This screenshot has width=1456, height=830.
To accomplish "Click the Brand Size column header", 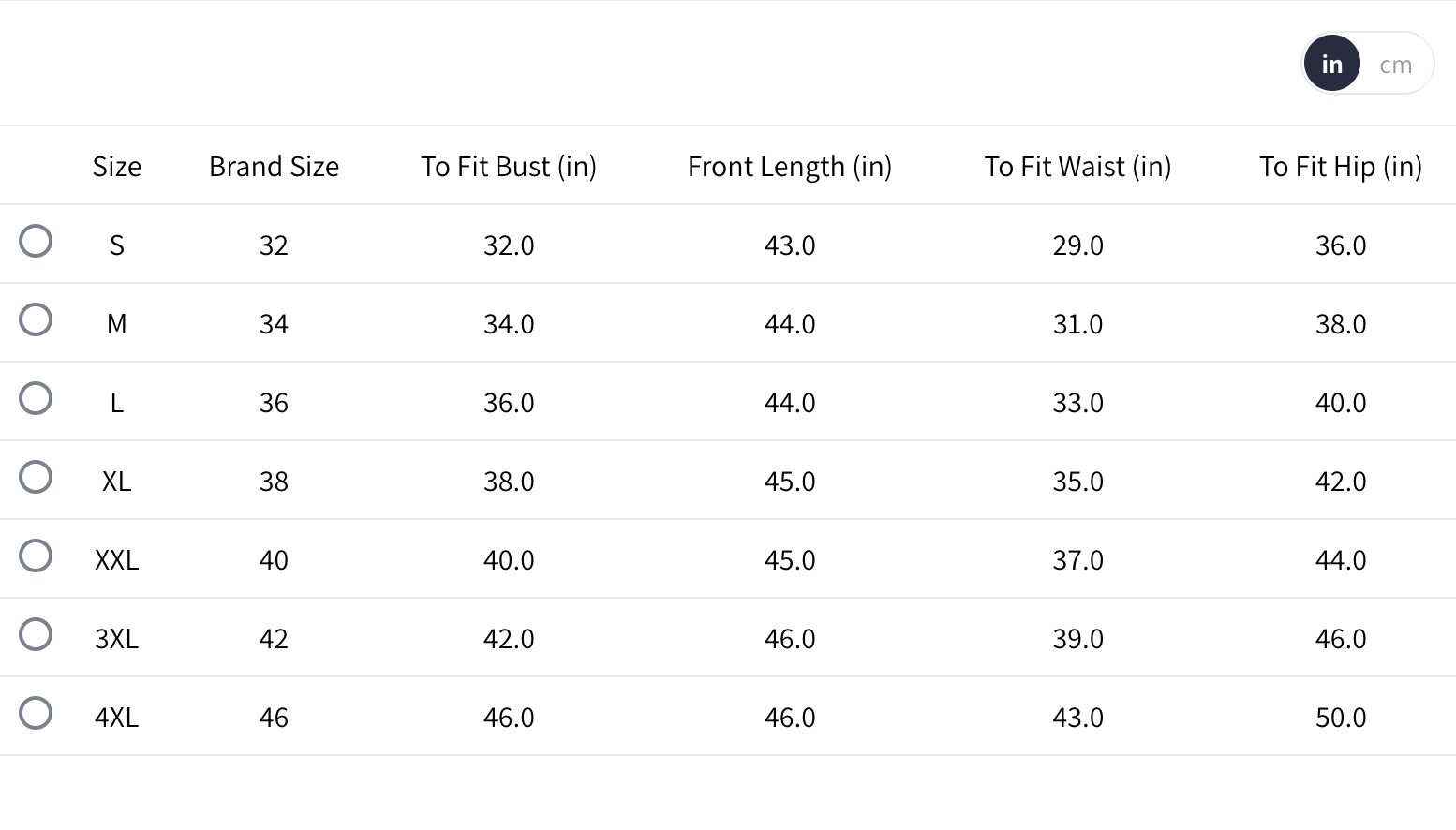I will coord(274,167).
